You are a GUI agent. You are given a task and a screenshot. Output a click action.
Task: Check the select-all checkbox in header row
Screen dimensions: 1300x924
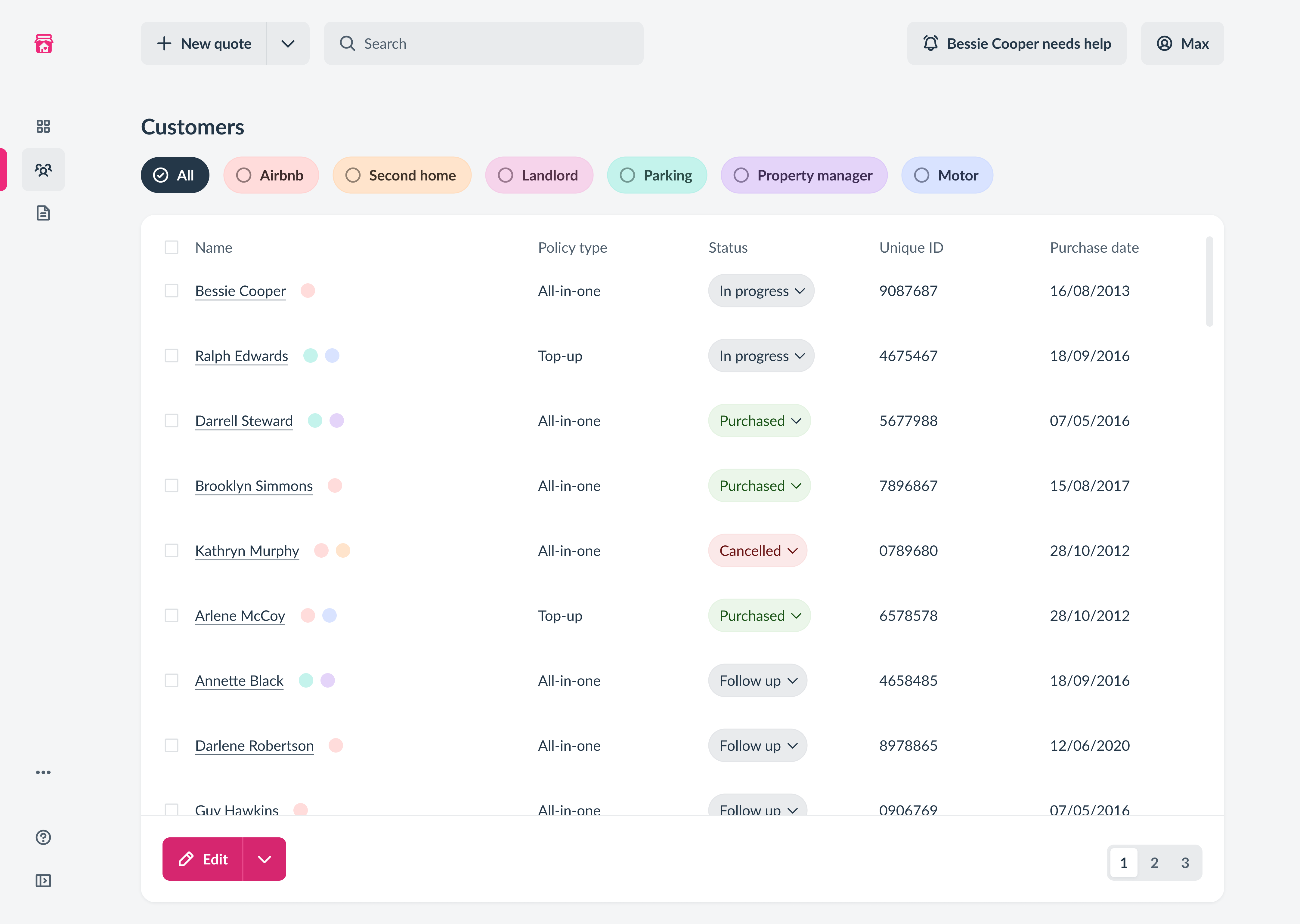pos(171,248)
